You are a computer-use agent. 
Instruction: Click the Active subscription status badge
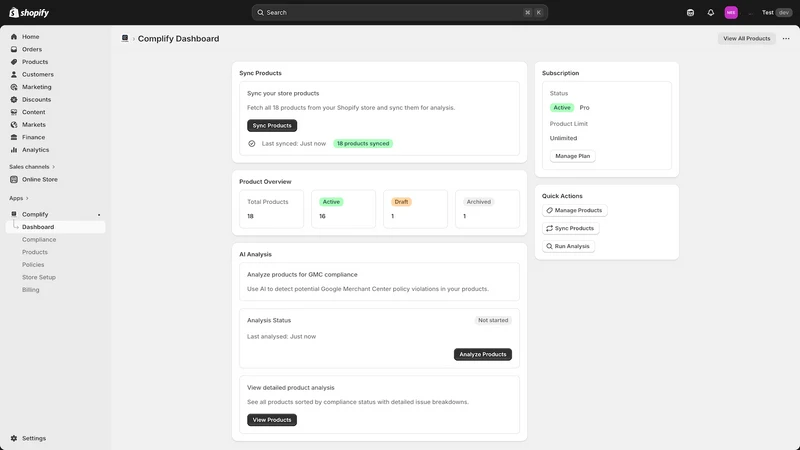tap(562, 108)
